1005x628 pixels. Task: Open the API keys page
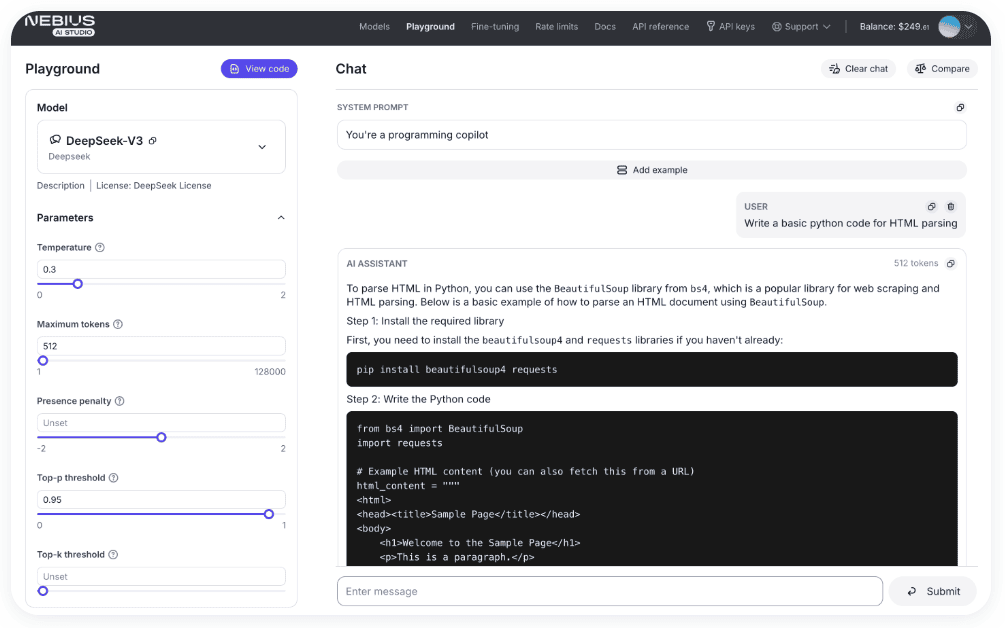coord(731,26)
